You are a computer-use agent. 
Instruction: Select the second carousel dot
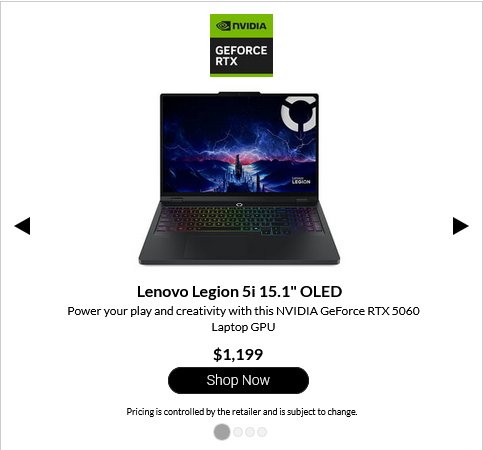coord(238,432)
